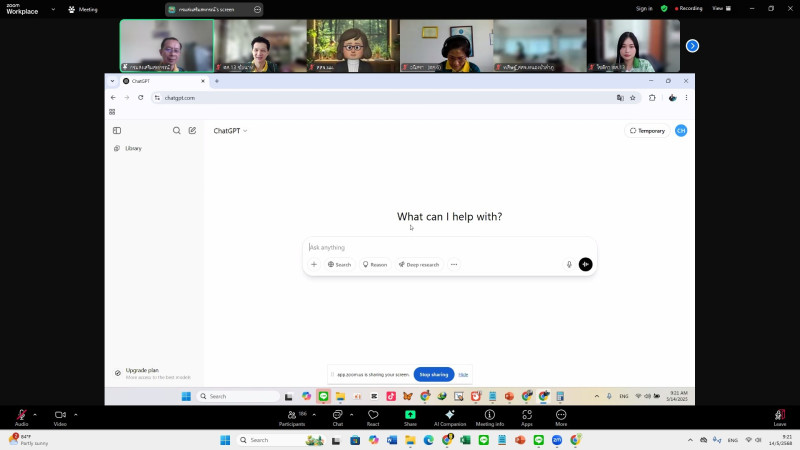The image size is (800, 450).
Task: Select the cartoon avatar participant thumbnail
Action: (x=353, y=45)
